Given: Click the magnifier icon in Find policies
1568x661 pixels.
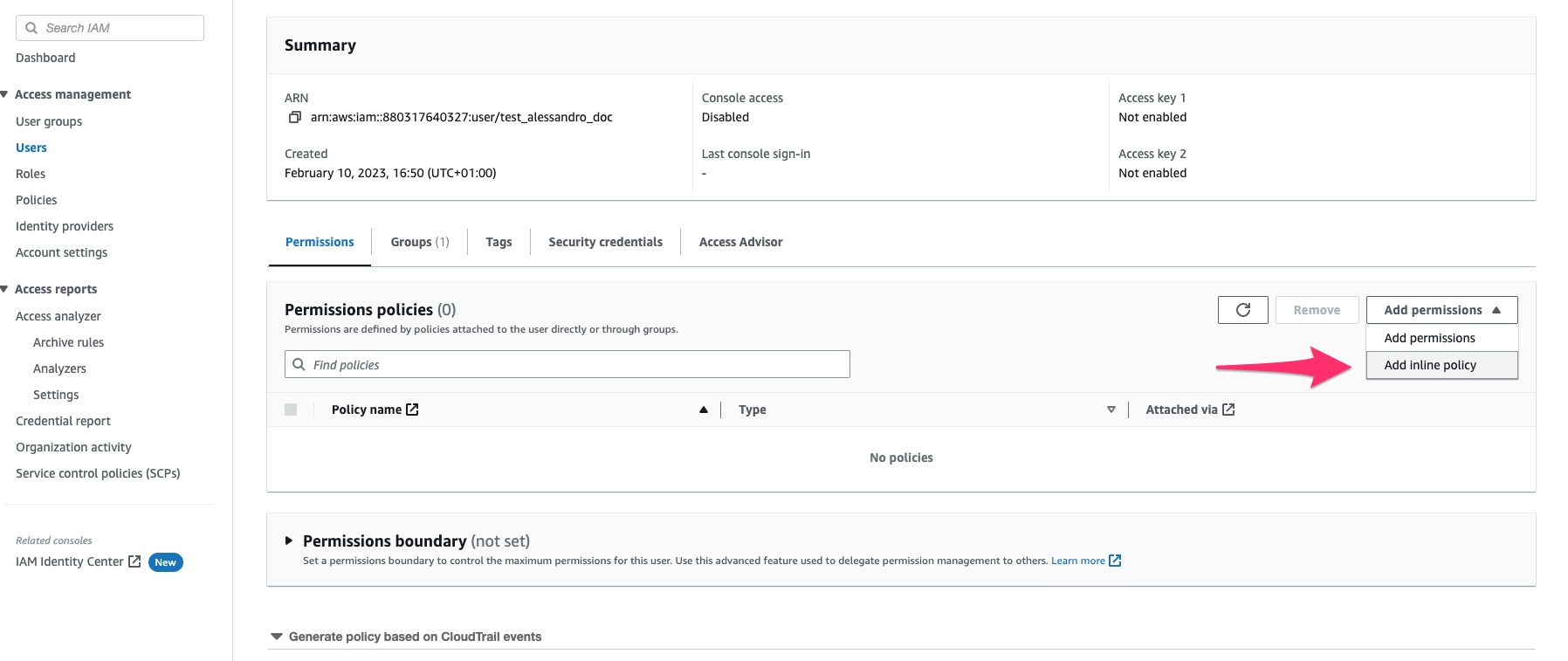Looking at the screenshot, I should click(x=299, y=364).
